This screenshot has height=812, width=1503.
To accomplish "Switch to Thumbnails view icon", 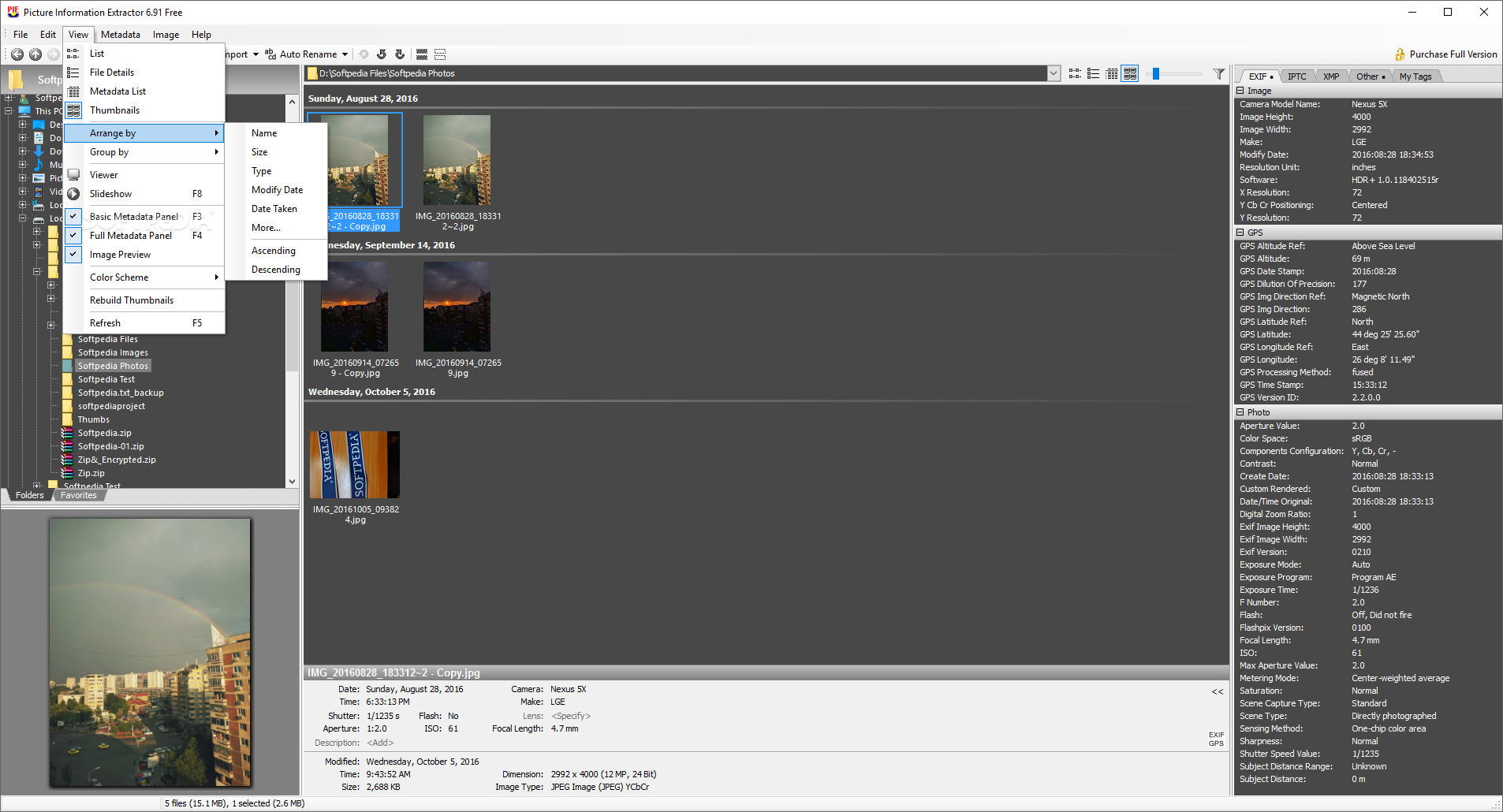I will pyautogui.click(x=1130, y=73).
